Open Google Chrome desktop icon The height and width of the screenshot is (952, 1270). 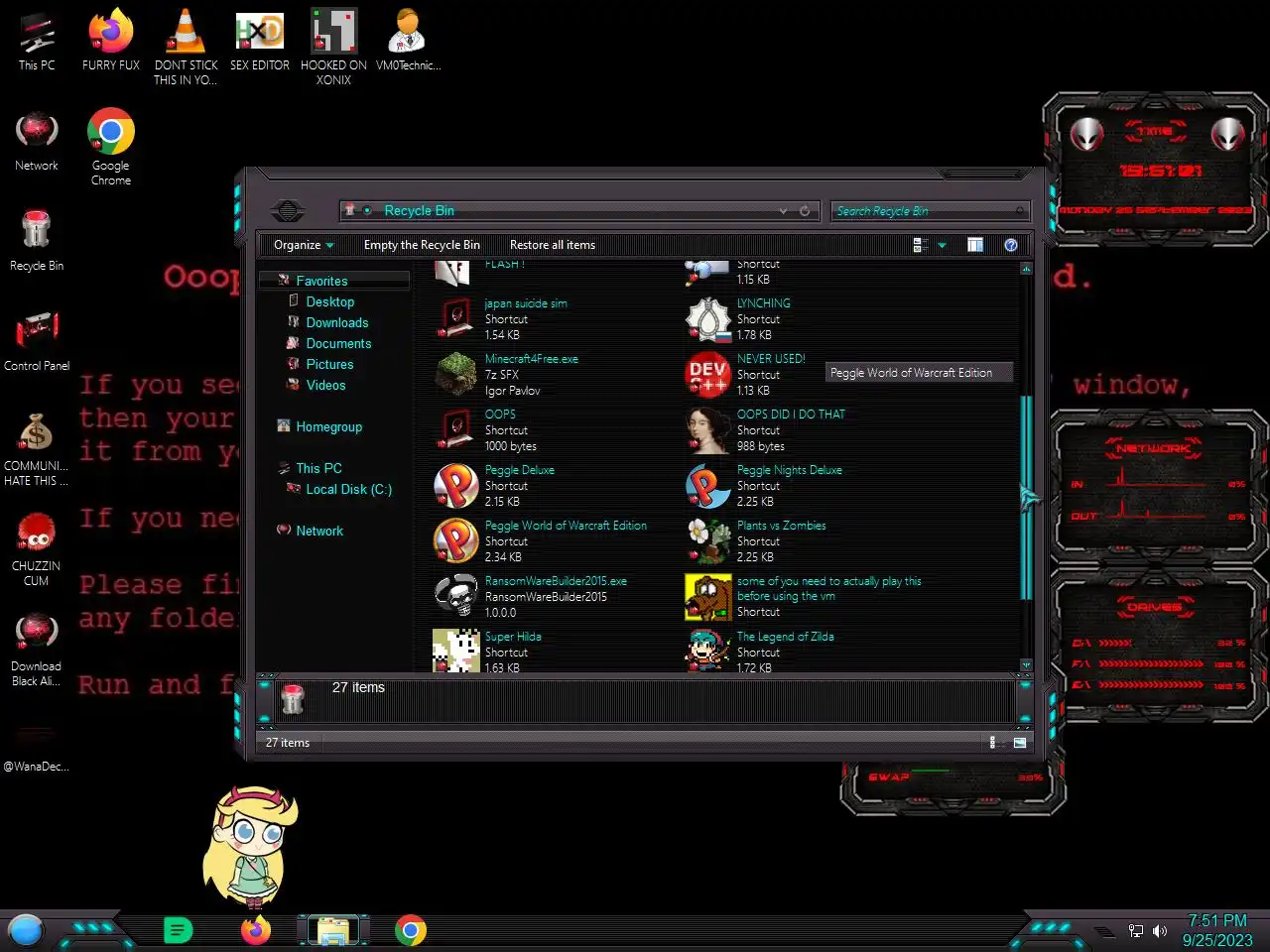click(x=111, y=148)
